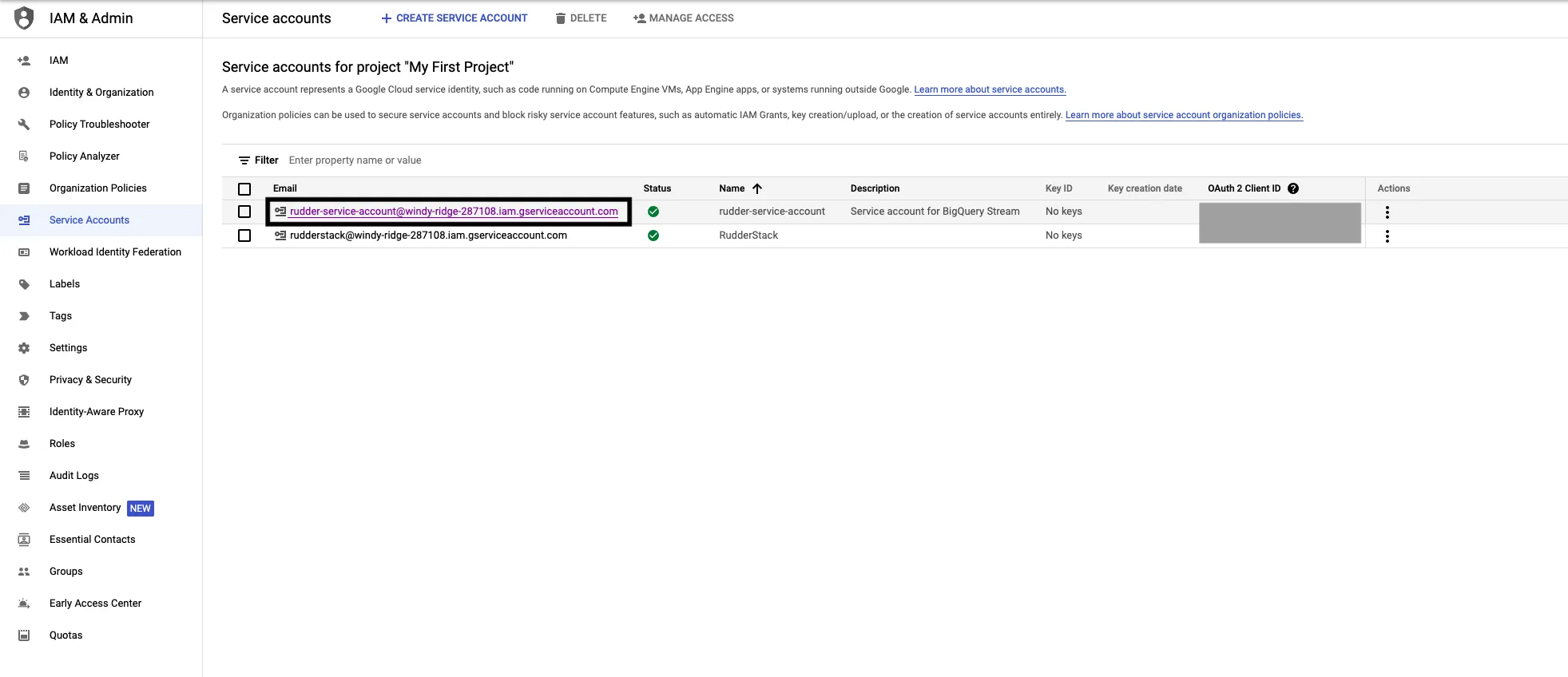
Task: Click the Identity-Aware Proxy icon
Action: click(24, 412)
